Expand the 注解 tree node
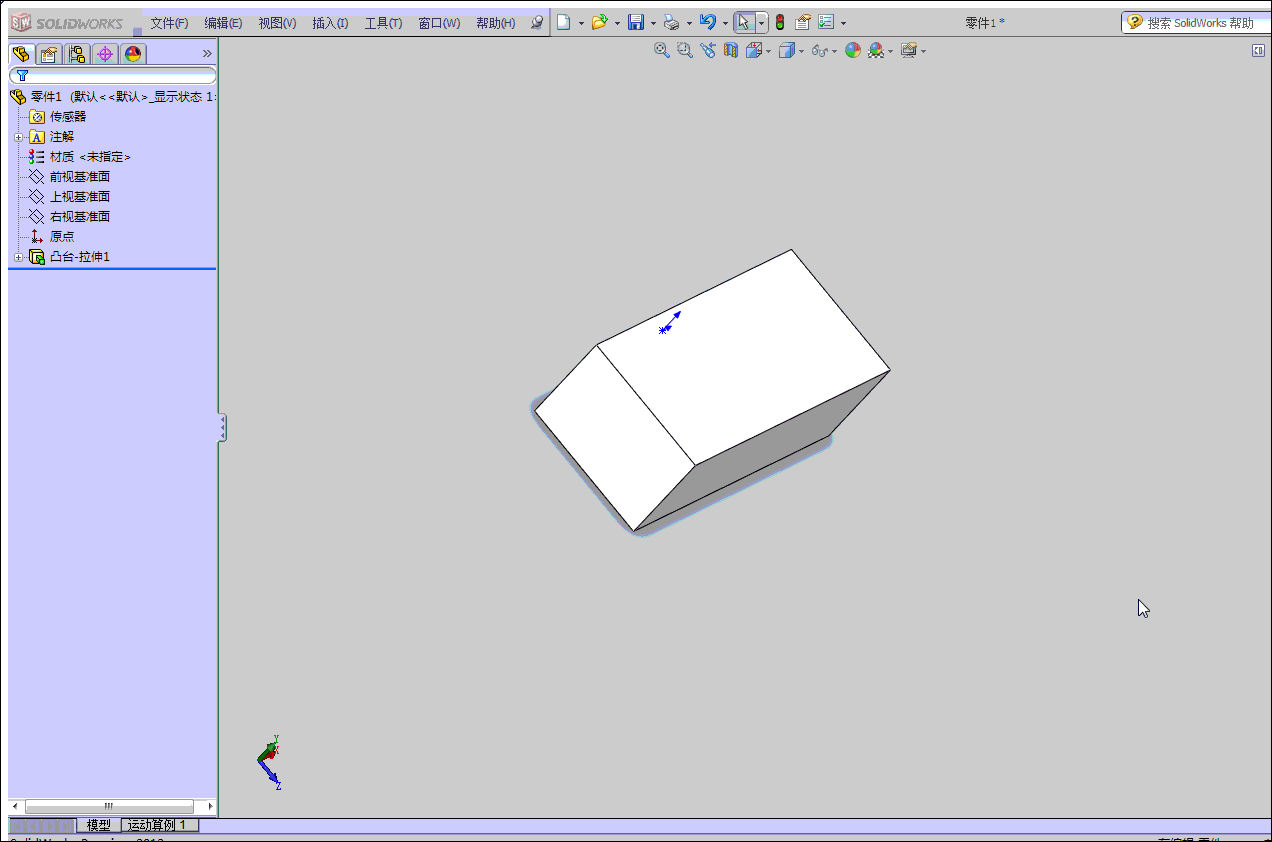Screen dimensions: 1272x842 click(x=18, y=137)
